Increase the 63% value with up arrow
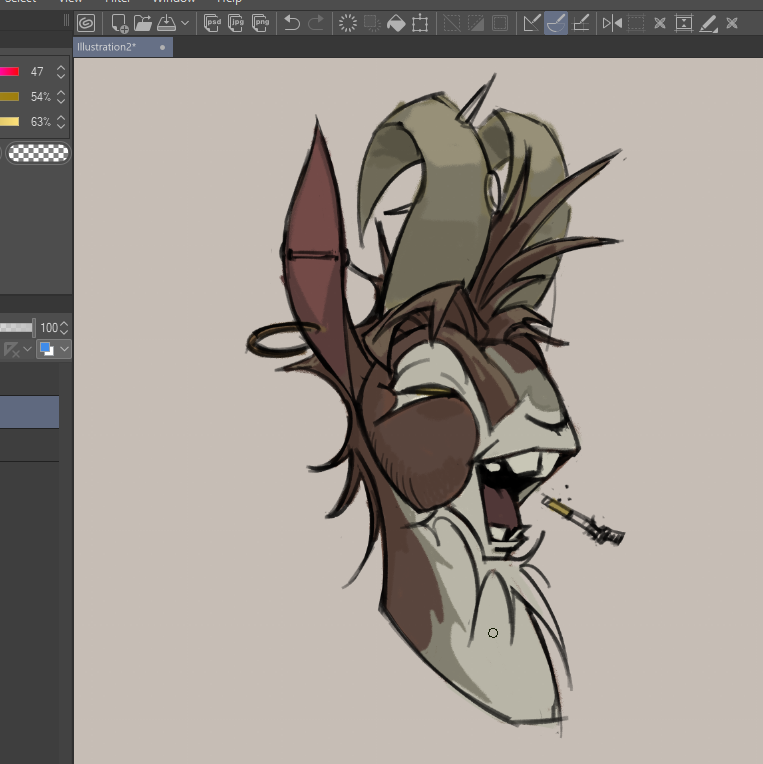This screenshot has width=763, height=764. 61,117
